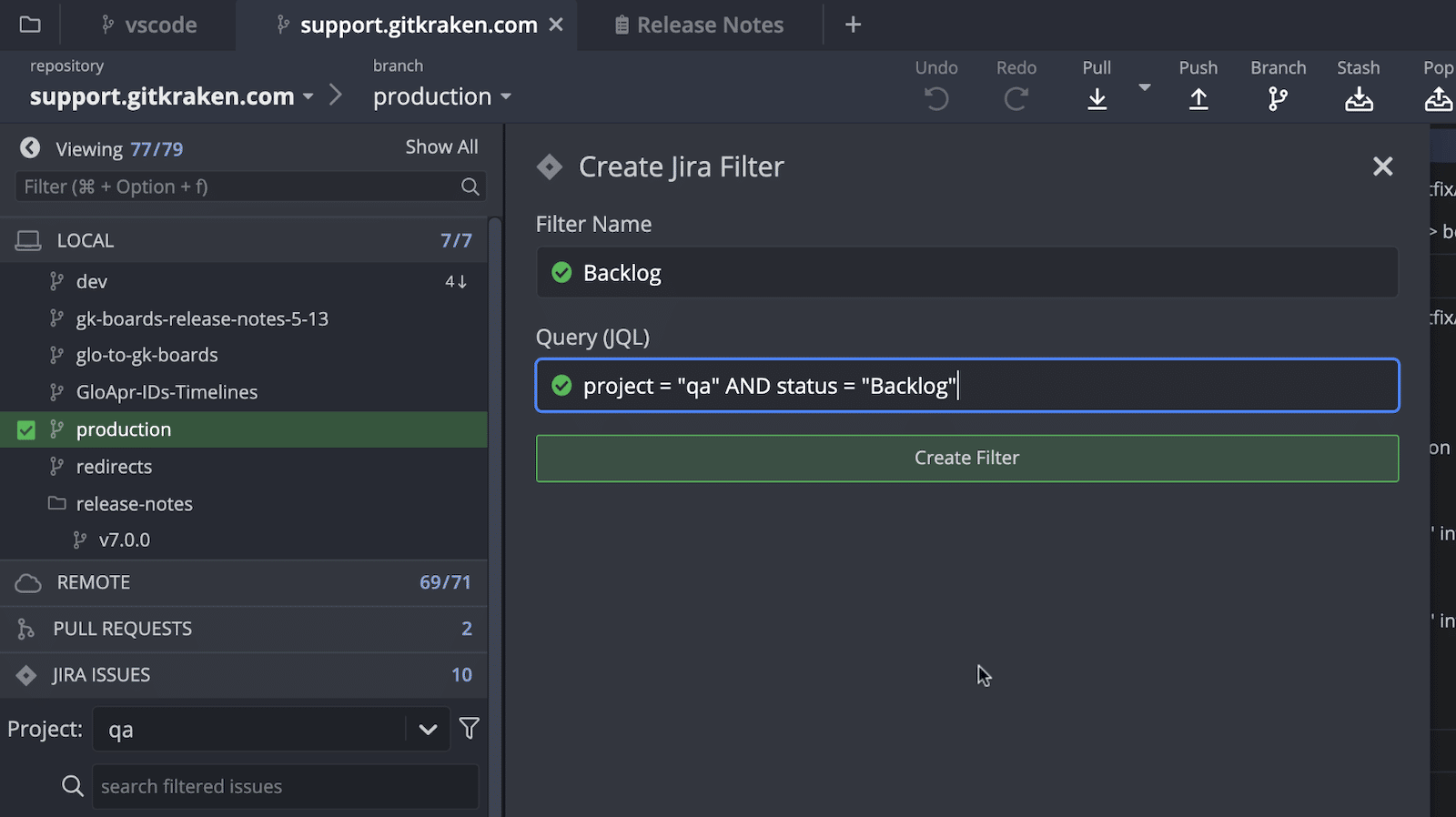Click the Stash toolbar icon
Image resolution: width=1456 pixels, height=817 pixels.
pos(1358,98)
